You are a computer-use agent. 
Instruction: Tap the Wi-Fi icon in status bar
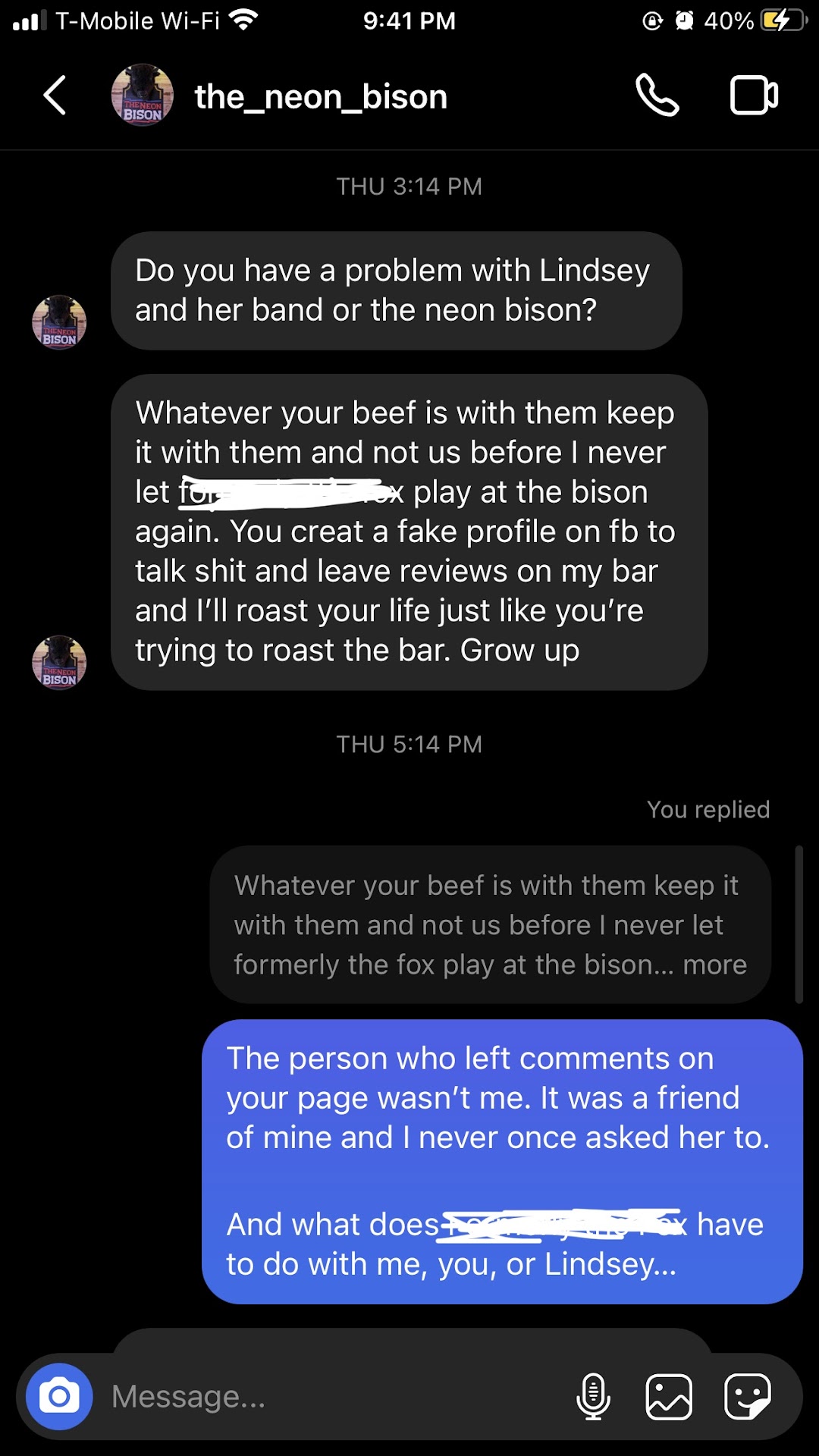(243, 20)
